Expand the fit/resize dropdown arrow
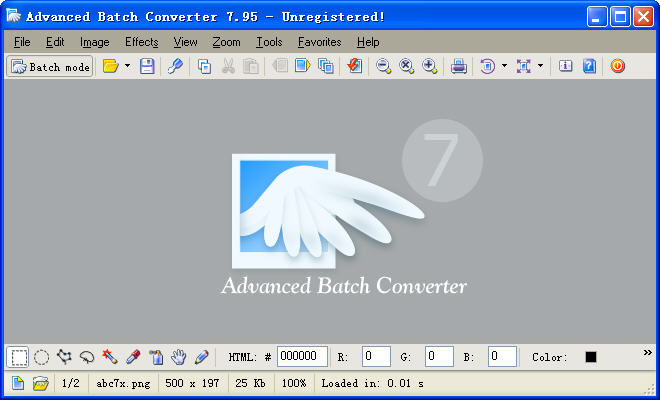The image size is (660, 400). pyautogui.click(x=540, y=66)
